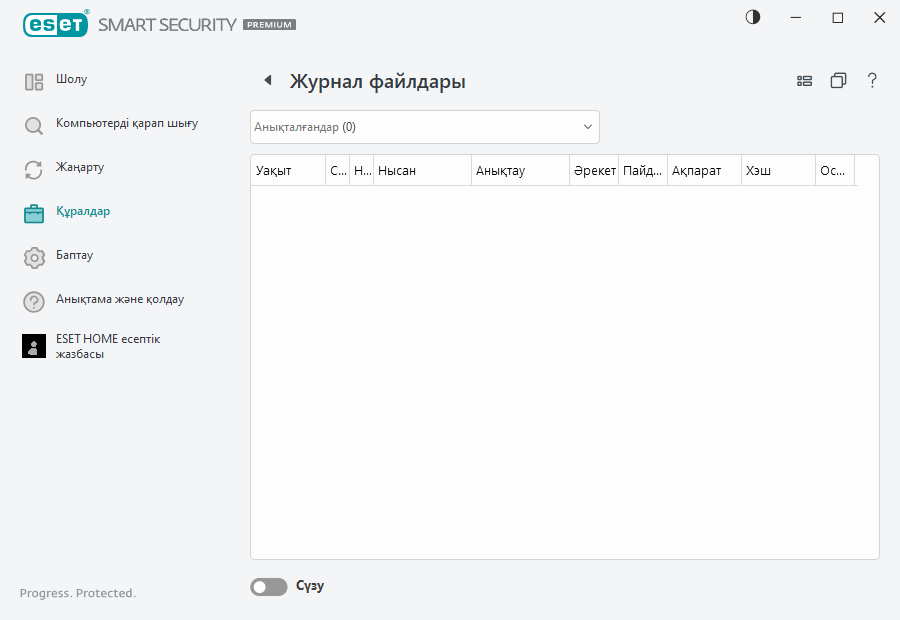The width and height of the screenshot is (900, 620).
Task: Select the Баптау gear icon
Action: pos(33,256)
